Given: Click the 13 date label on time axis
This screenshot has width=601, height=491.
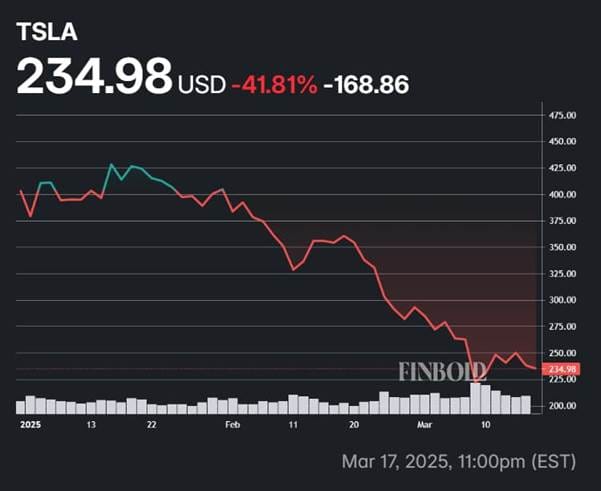Looking at the screenshot, I should (91, 425).
